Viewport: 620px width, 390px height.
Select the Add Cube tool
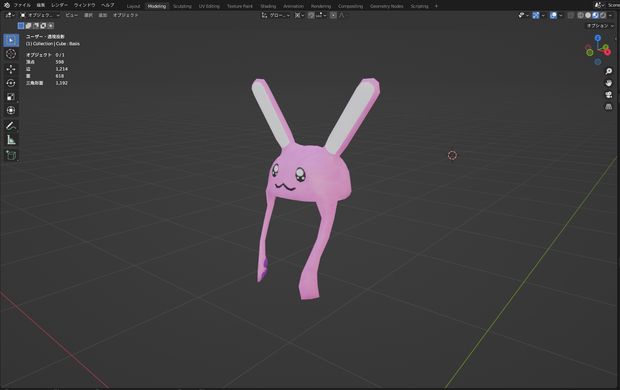(x=11, y=155)
